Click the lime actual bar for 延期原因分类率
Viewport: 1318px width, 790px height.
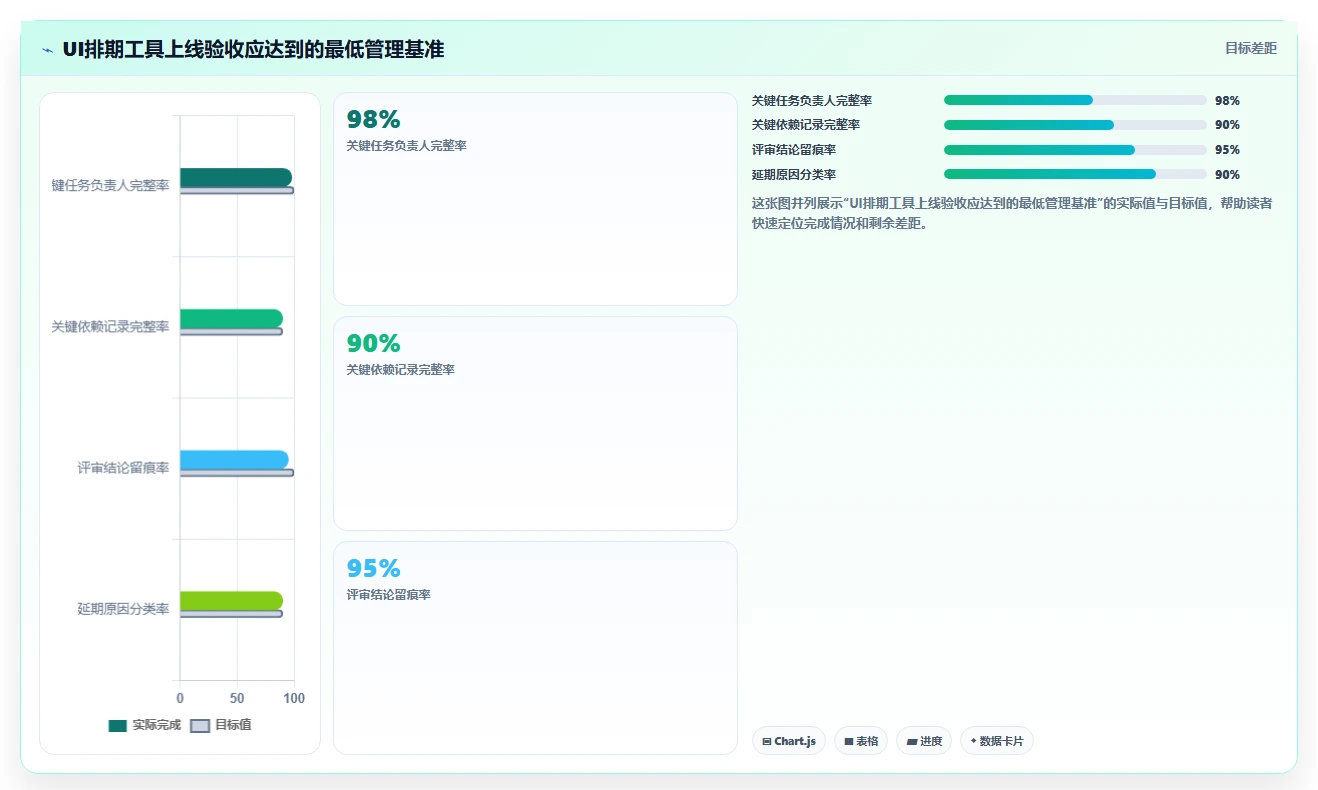231,600
